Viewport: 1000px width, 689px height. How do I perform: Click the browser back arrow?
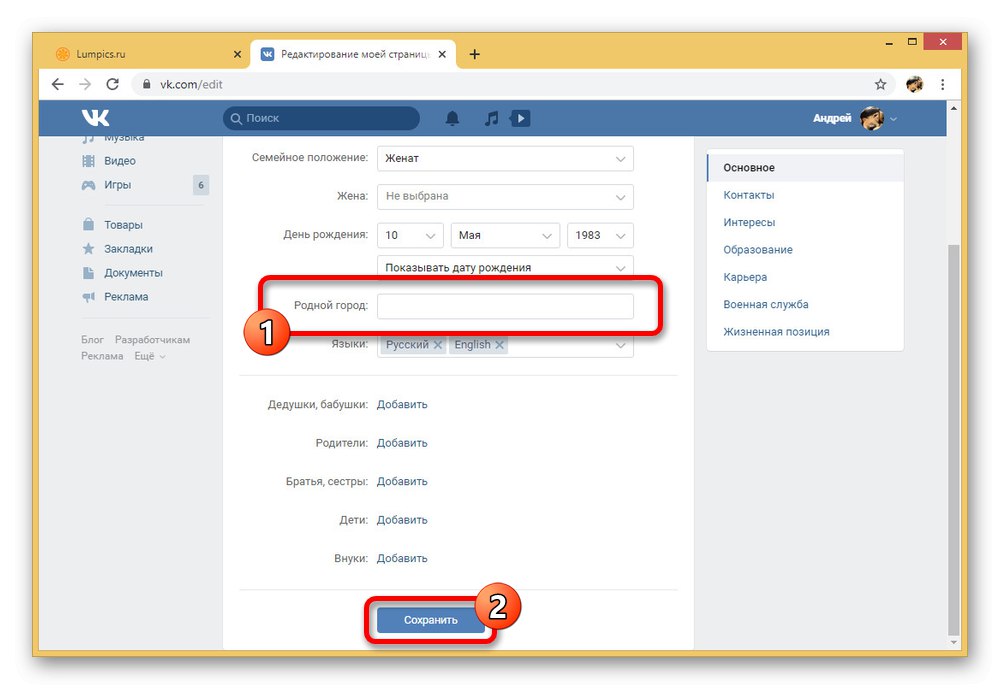pos(58,84)
